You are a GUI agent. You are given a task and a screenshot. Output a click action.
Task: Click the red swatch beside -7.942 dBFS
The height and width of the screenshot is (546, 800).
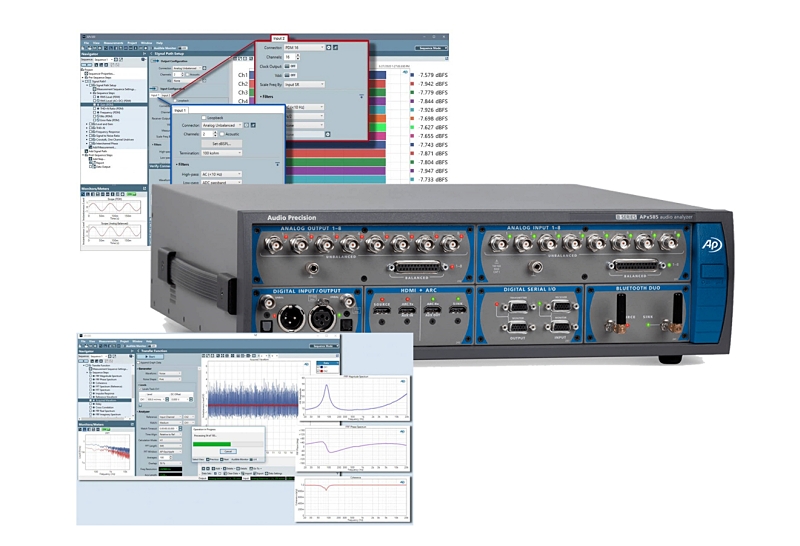[x=412, y=84]
